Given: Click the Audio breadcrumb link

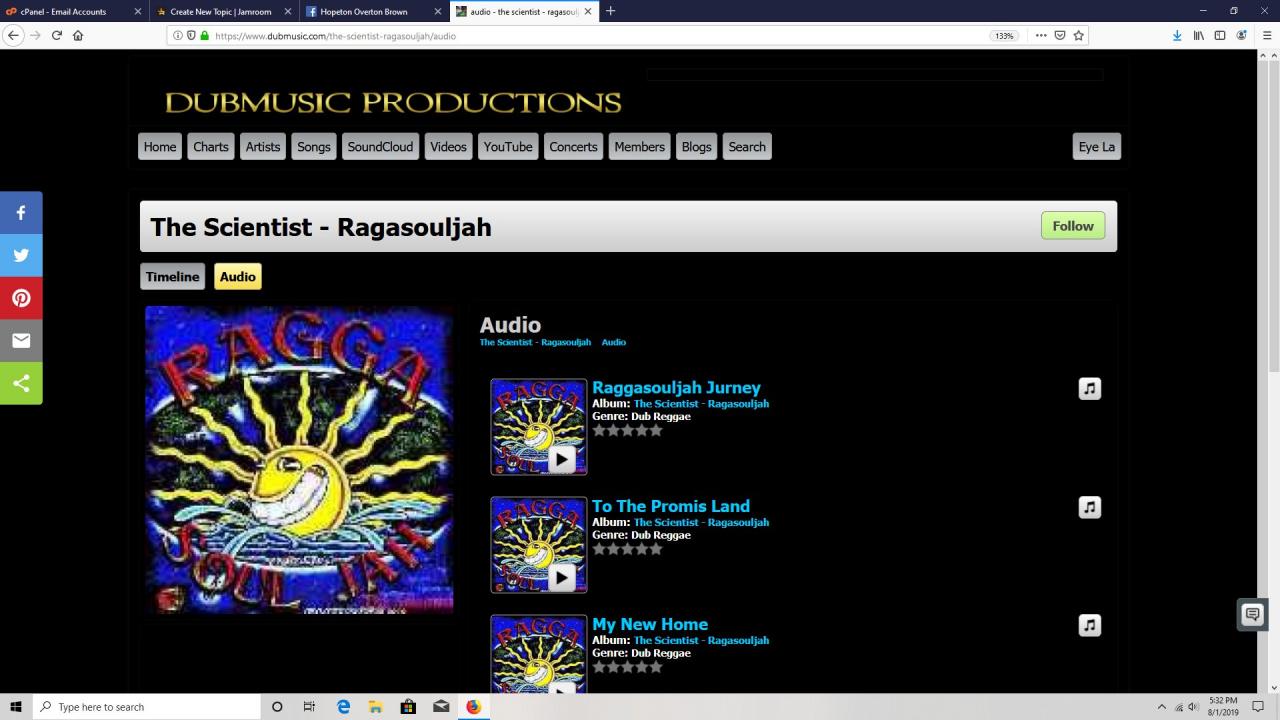Looking at the screenshot, I should [x=614, y=342].
